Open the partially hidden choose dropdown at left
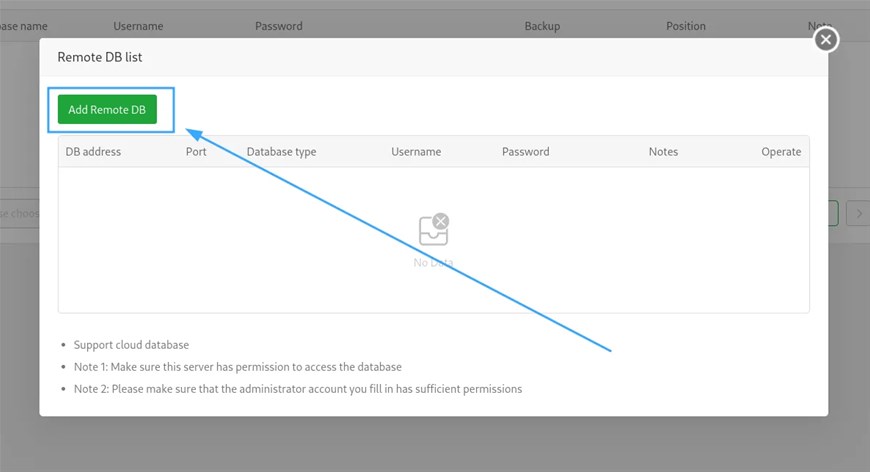Viewport: 870px width, 472px height. point(19,214)
